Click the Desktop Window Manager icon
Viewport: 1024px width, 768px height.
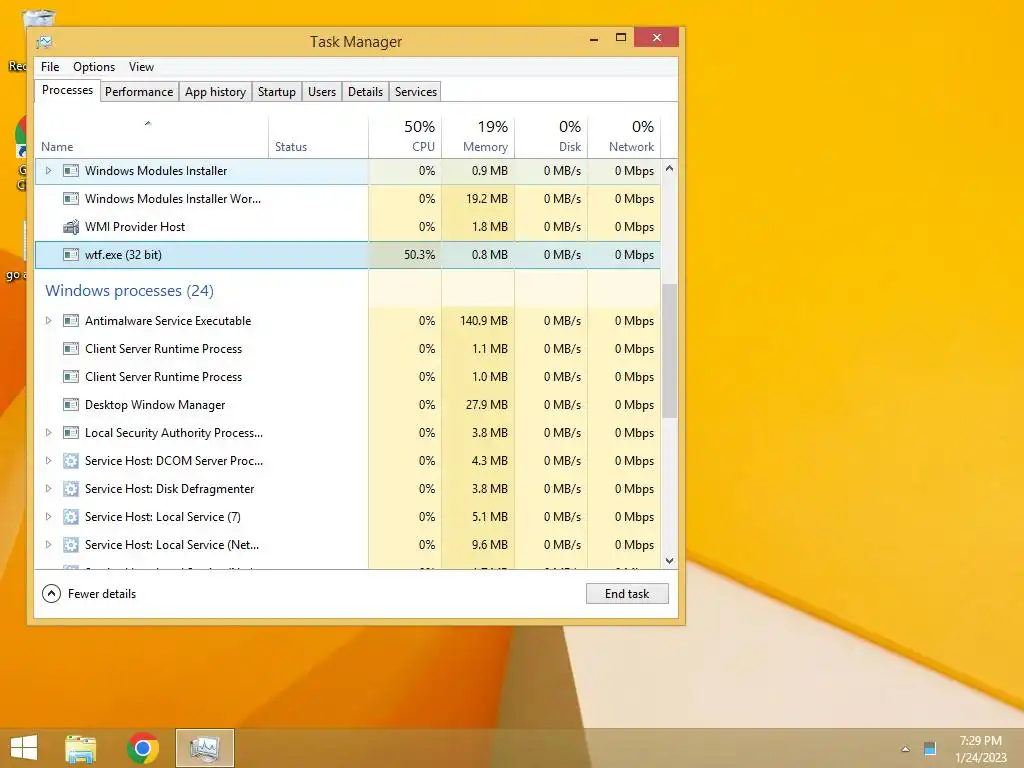tap(71, 405)
